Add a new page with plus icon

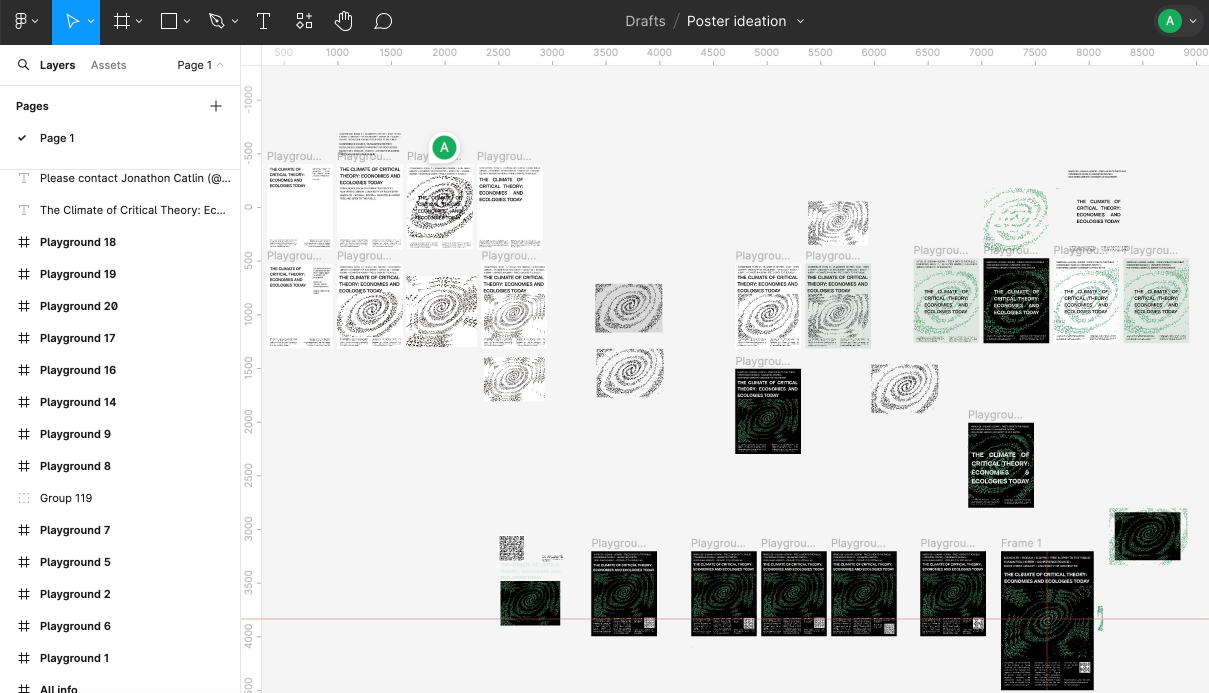click(216, 106)
